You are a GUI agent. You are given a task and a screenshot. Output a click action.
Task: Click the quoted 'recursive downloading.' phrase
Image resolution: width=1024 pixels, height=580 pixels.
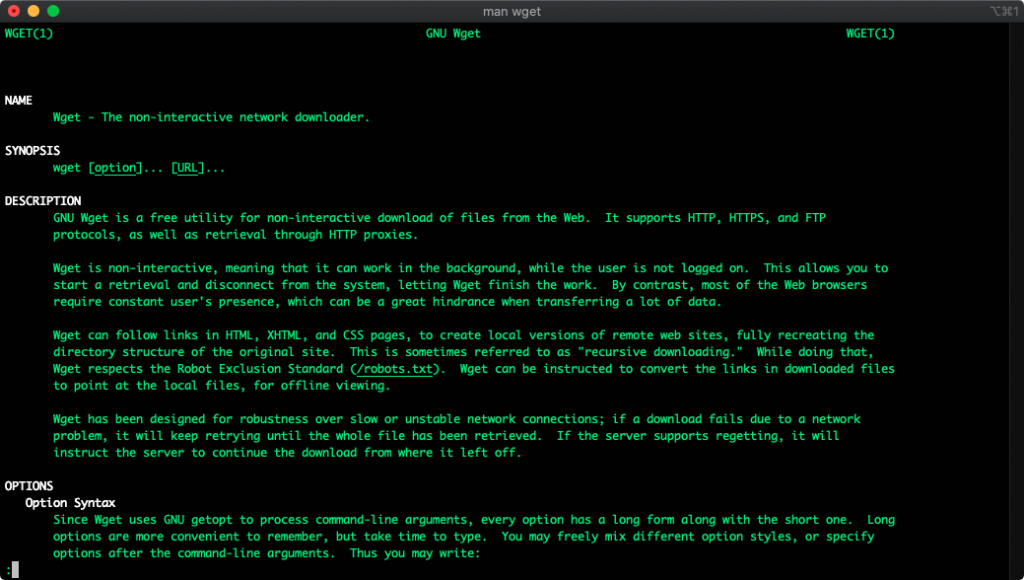659,352
